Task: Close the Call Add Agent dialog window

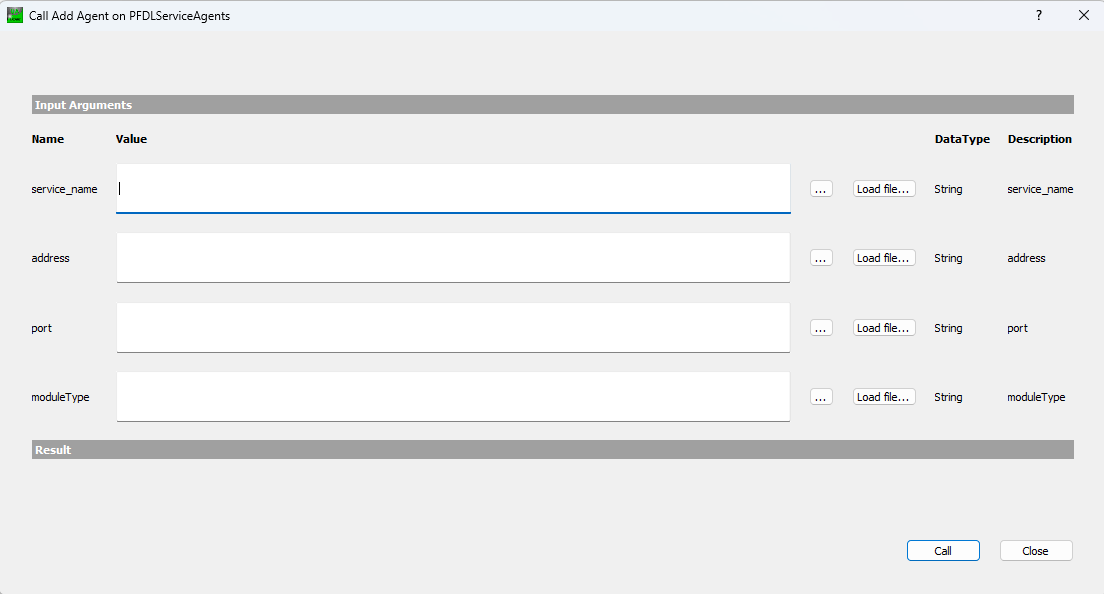Action: click(x=1084, y=15)
